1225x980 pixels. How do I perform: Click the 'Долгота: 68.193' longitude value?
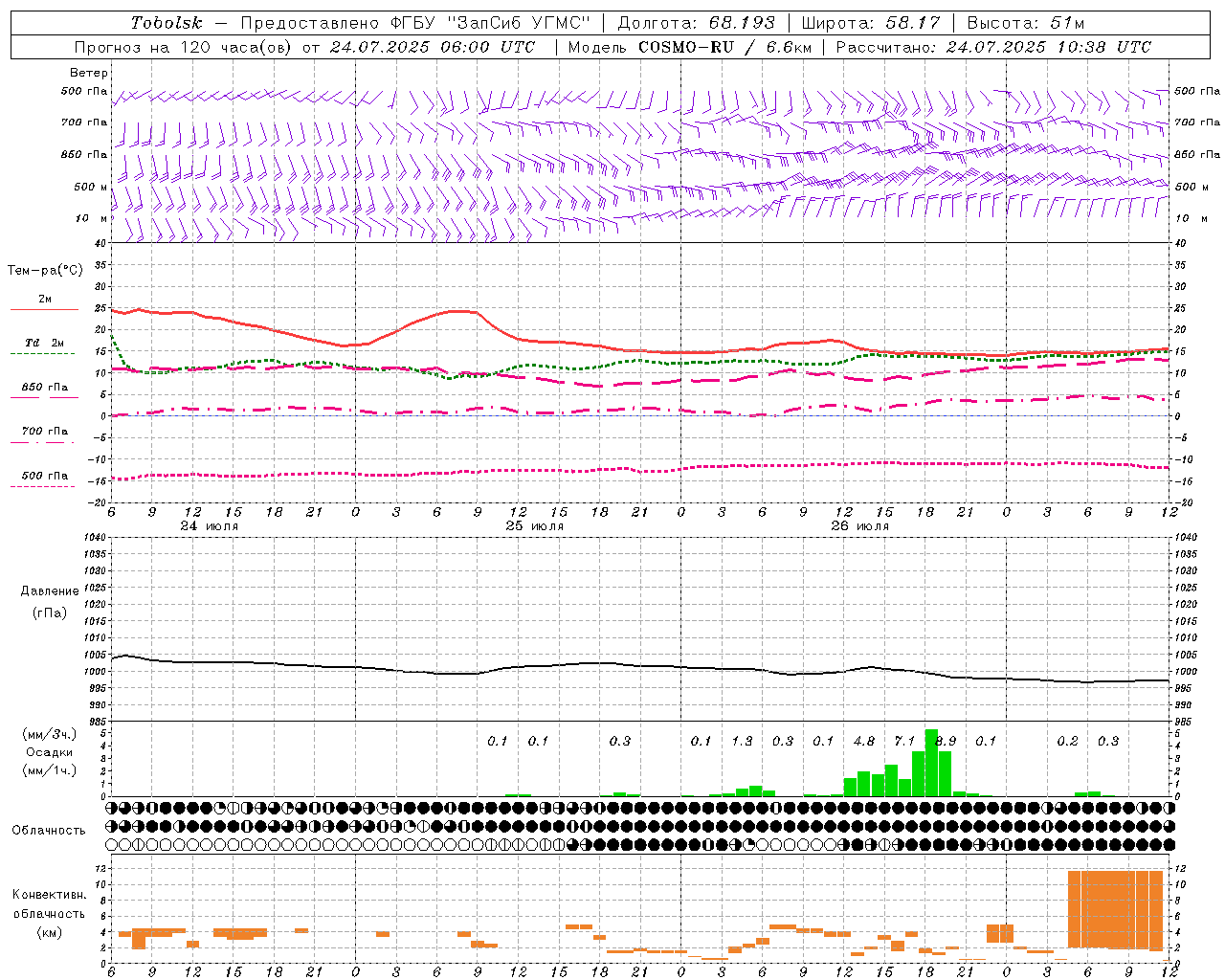coord(696,23)
